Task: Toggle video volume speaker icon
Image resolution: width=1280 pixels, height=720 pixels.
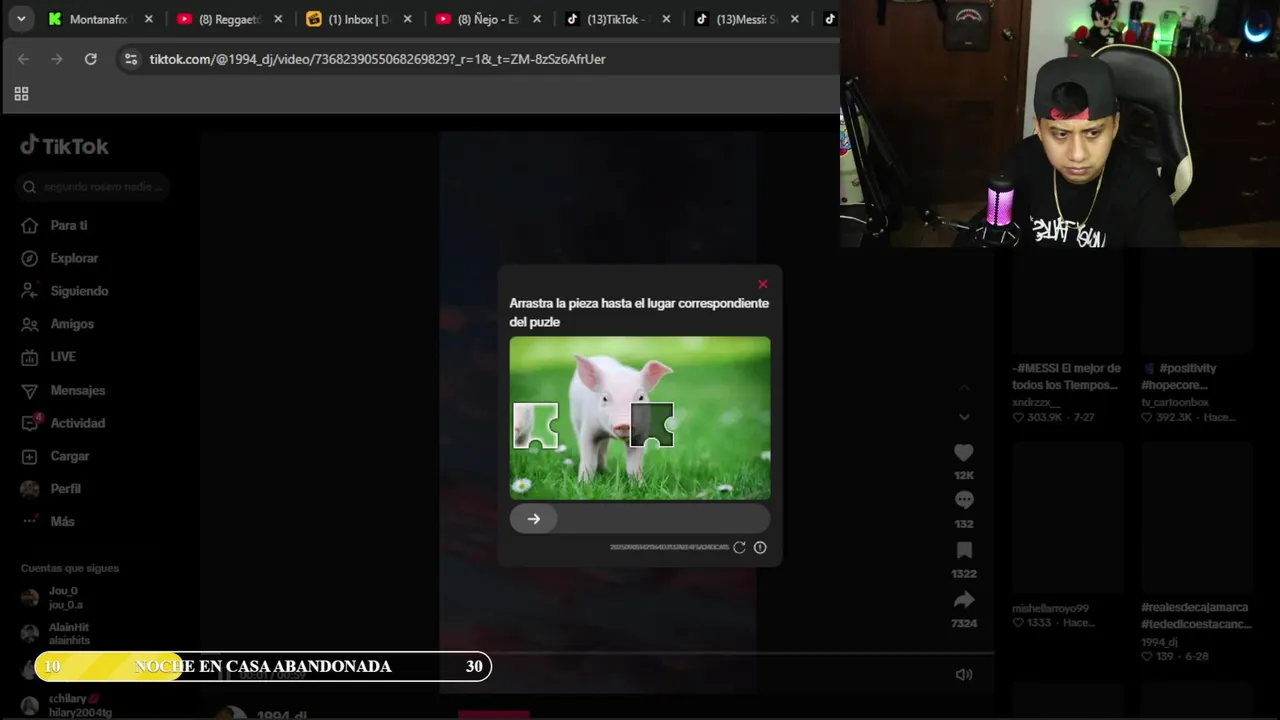Action: pos(964,674)
